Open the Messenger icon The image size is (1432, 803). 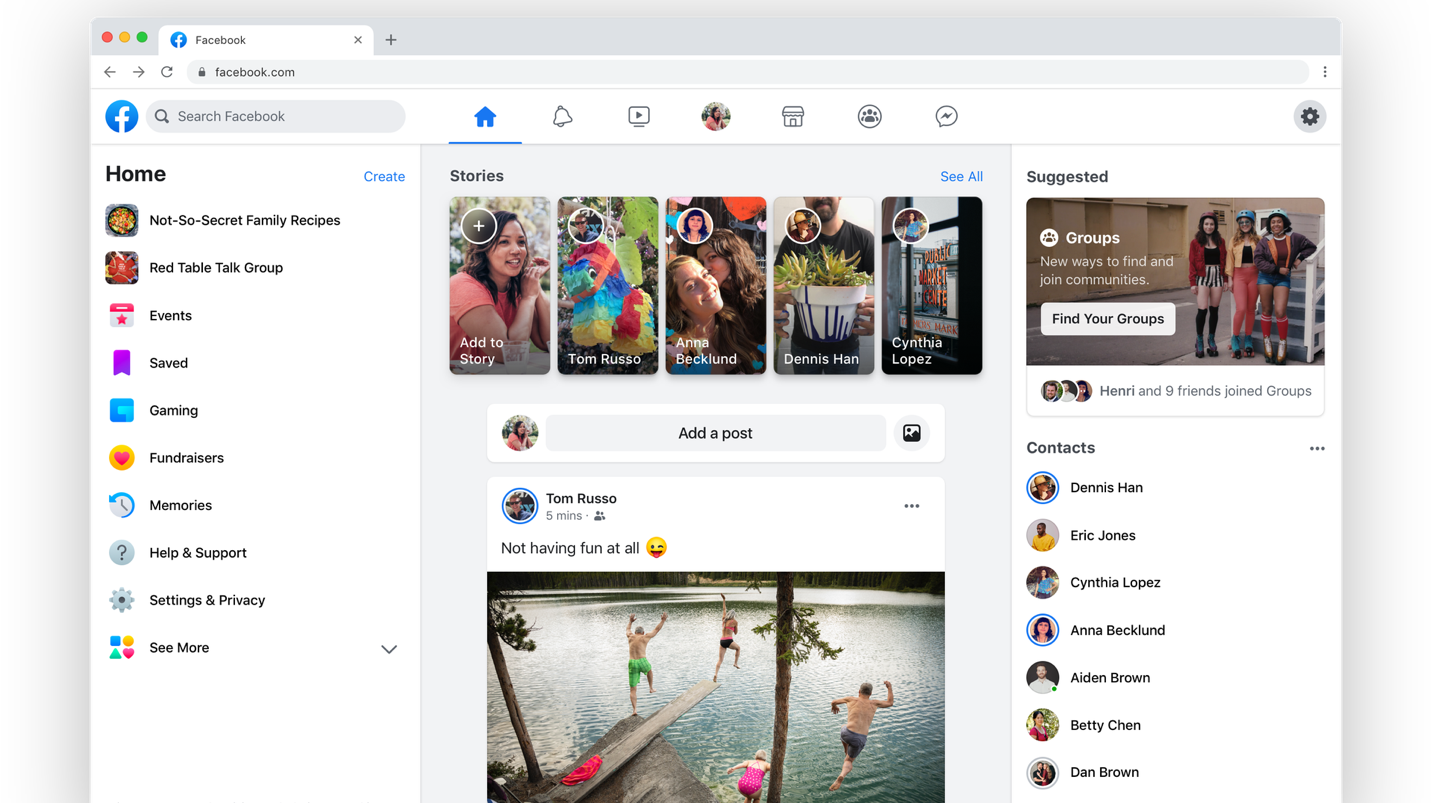point(946,116)
